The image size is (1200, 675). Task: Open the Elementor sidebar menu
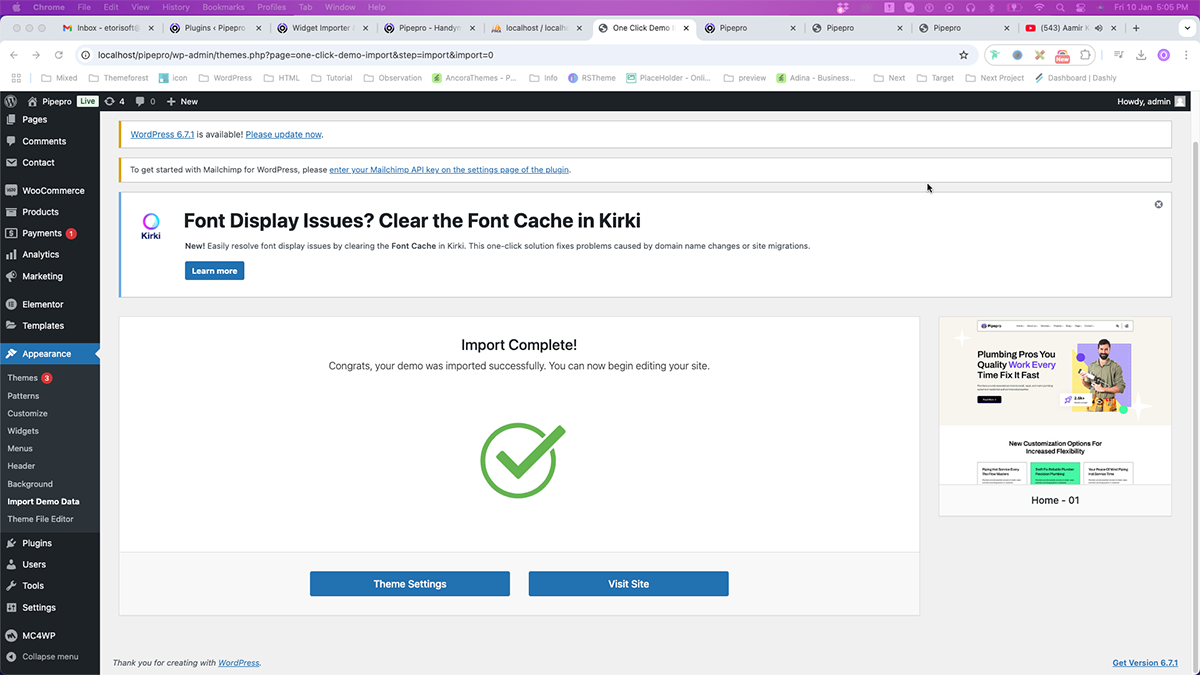pos(42,304)
